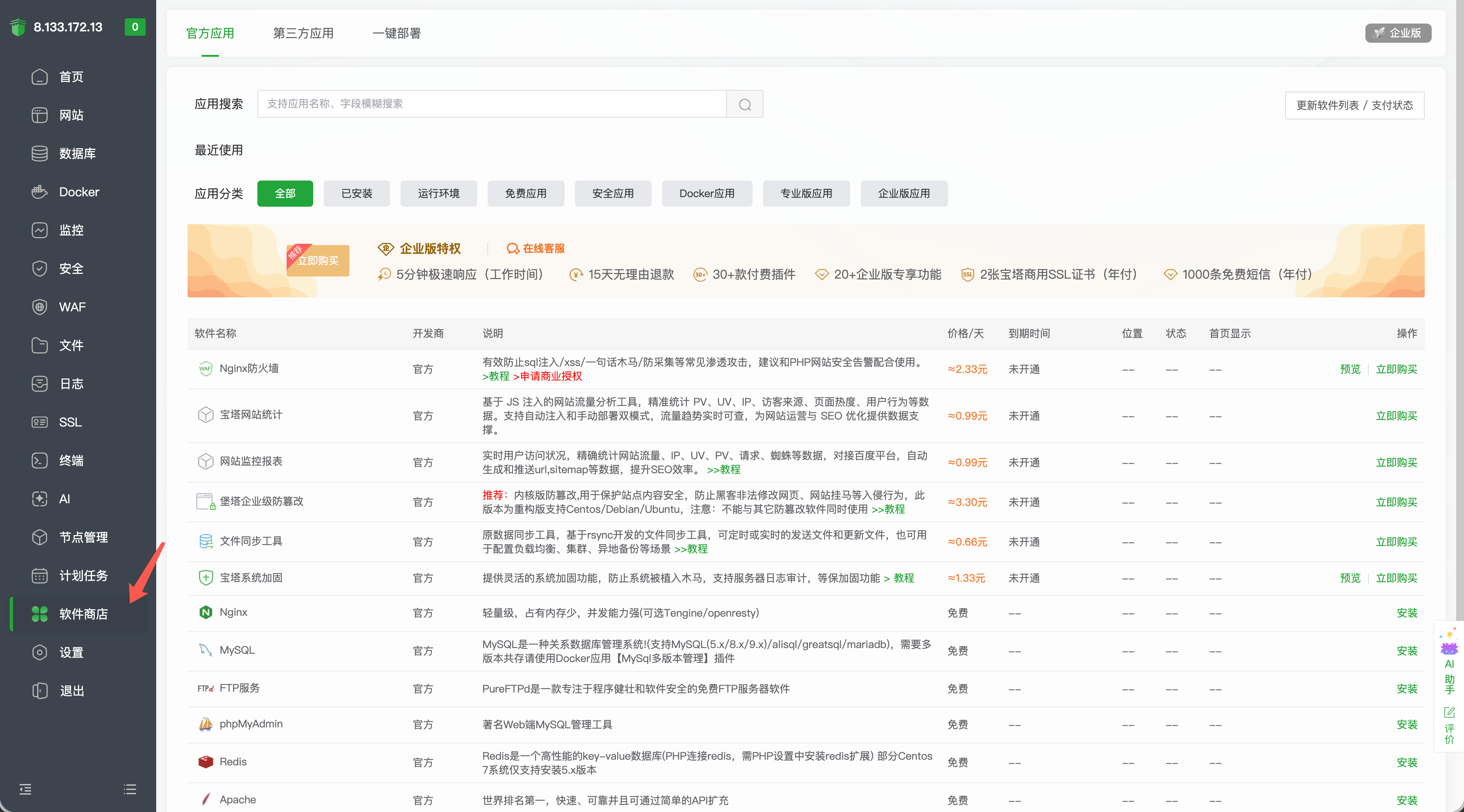Switch to the 官方应用 tab

[x=210, y=33]
